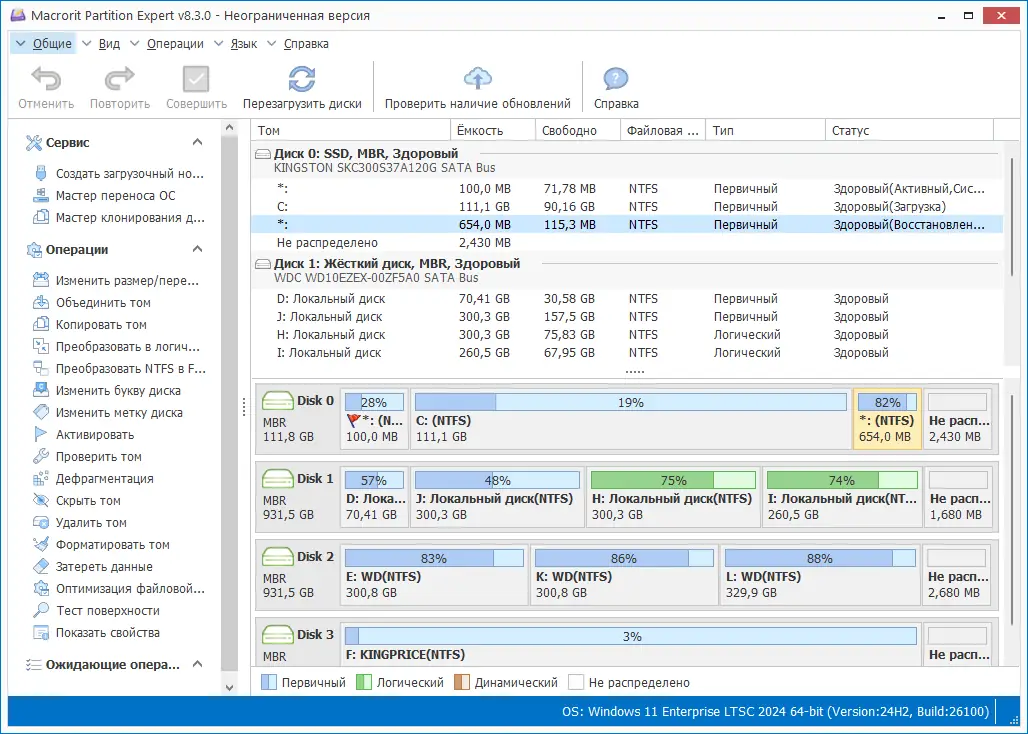
Task: Open Создать загрузочный носитель in the sidebar
Action: pos(129,174)
